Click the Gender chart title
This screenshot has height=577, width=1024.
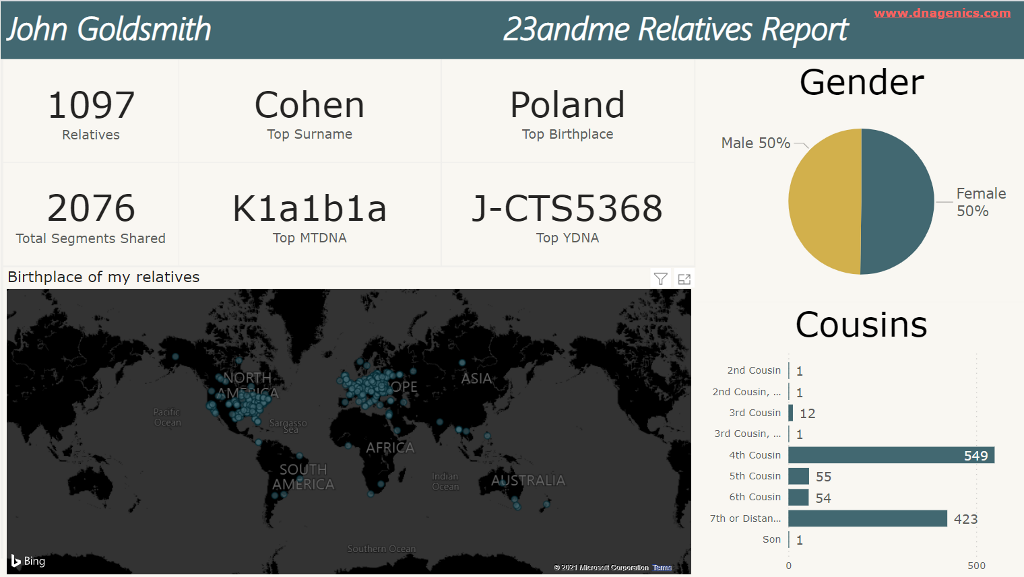pos(861,83)
